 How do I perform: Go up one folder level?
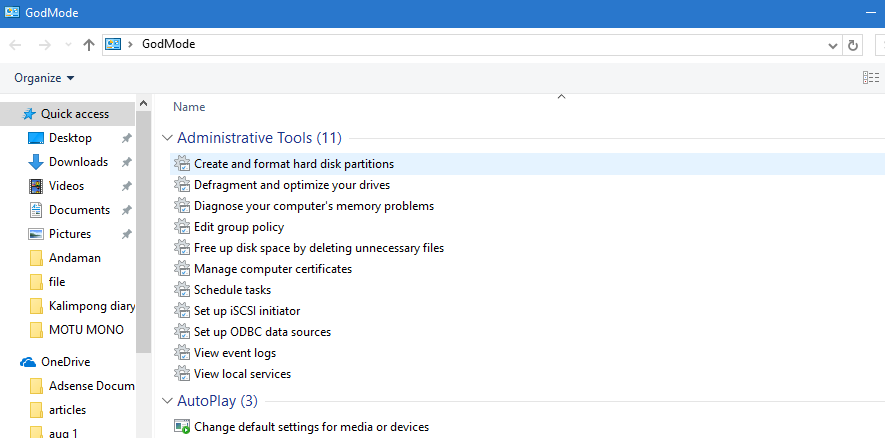pyautogui.click(x=89, y=45)
